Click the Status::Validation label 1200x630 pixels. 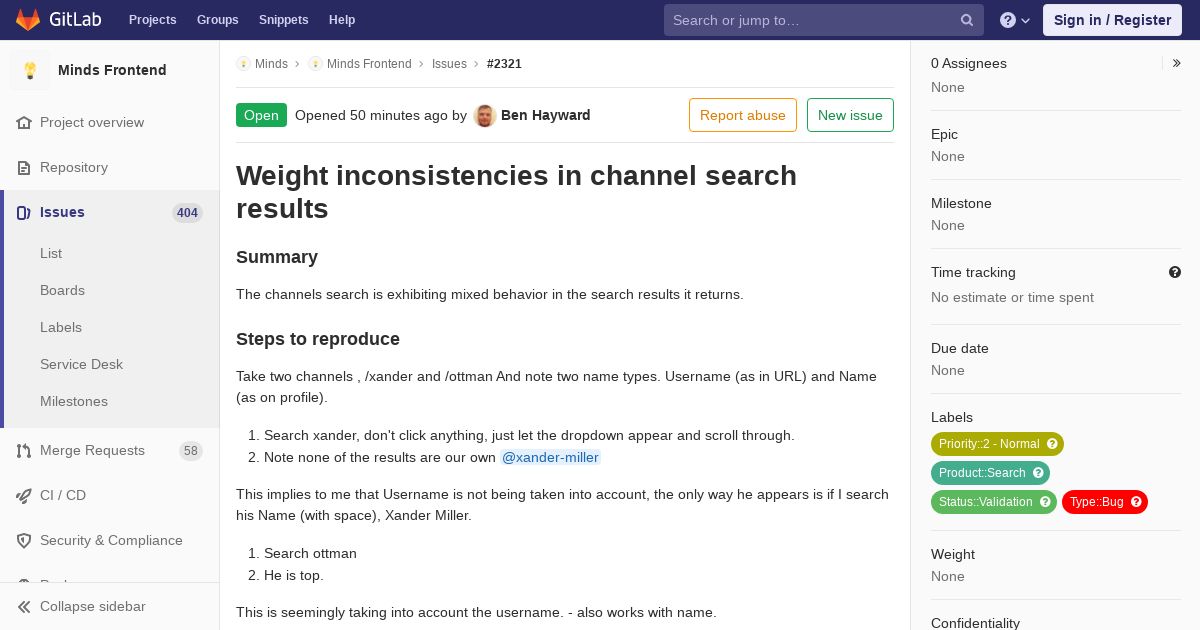994,502
